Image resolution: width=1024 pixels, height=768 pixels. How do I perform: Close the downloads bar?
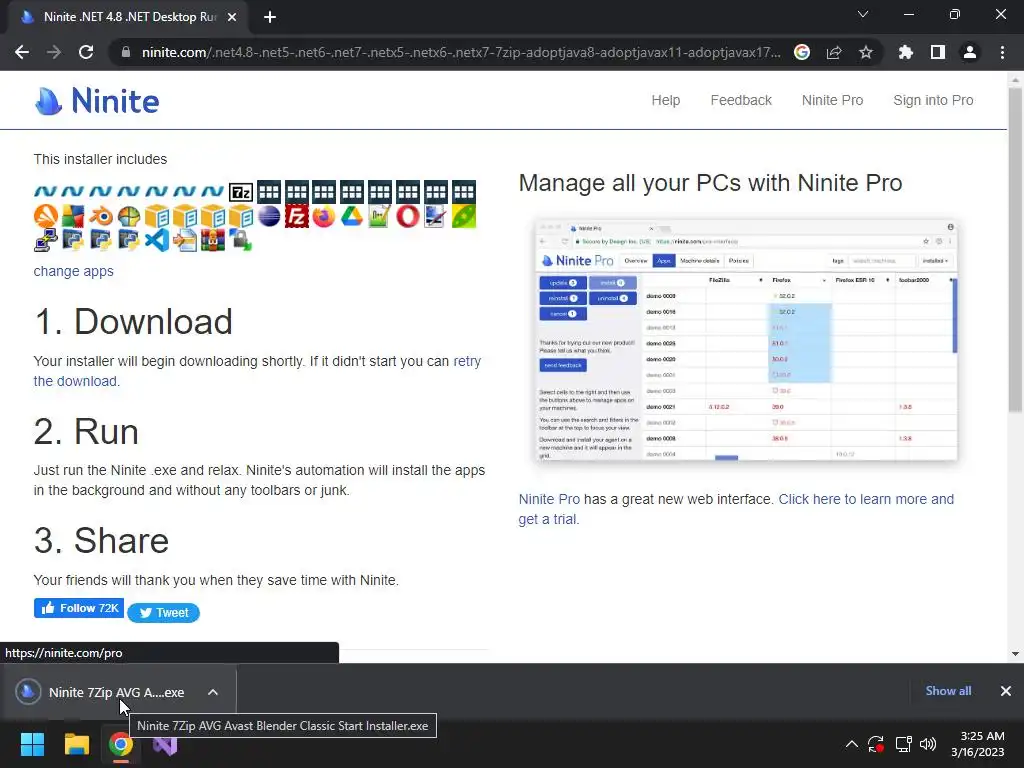click(x=1006, y=691)
